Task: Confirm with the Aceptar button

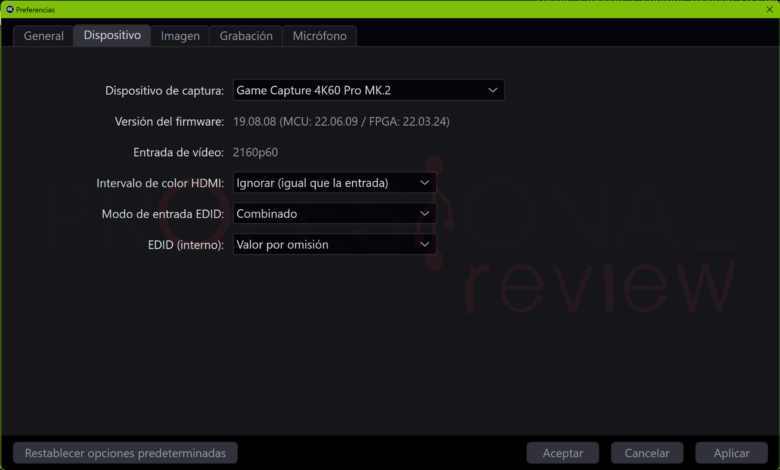Action: [x=563, y=453]
